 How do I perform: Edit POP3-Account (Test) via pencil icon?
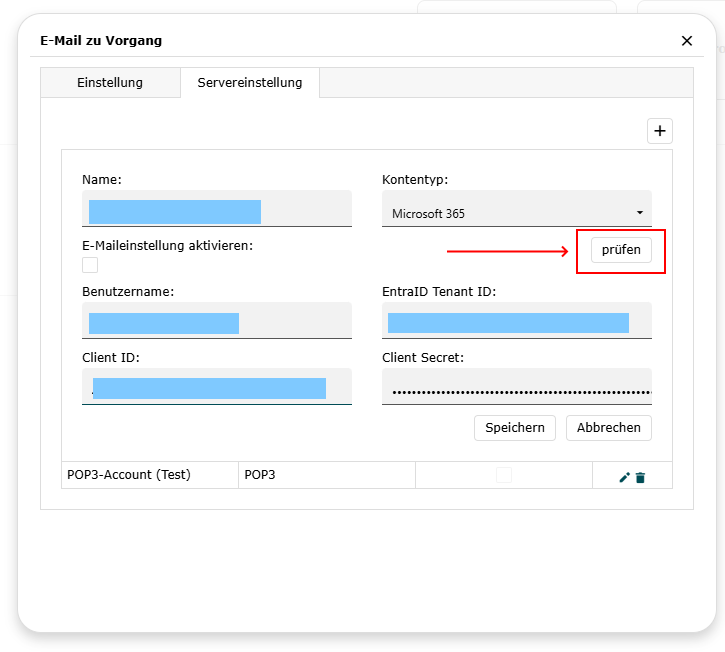click(625, 477)
